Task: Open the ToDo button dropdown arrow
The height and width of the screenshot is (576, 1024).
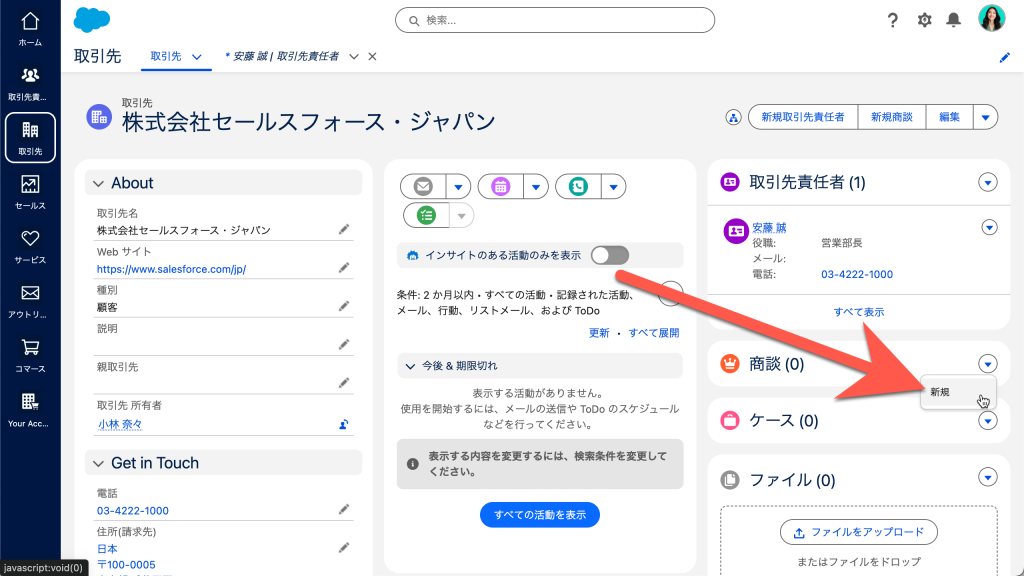Action: point(461,216)
